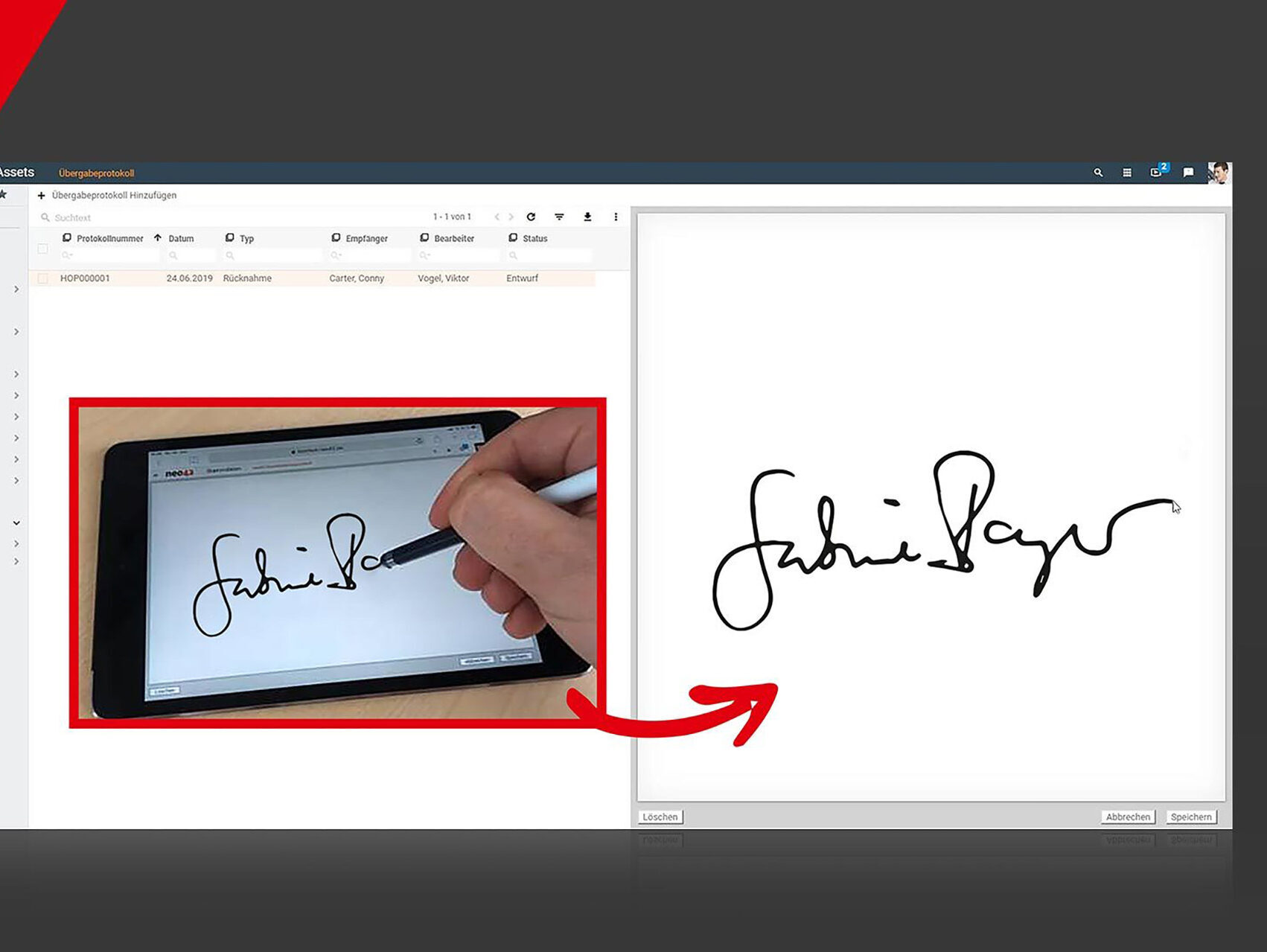1267x952 pixels.
Task: Click the download export icon
Action: tap(587, 217)
